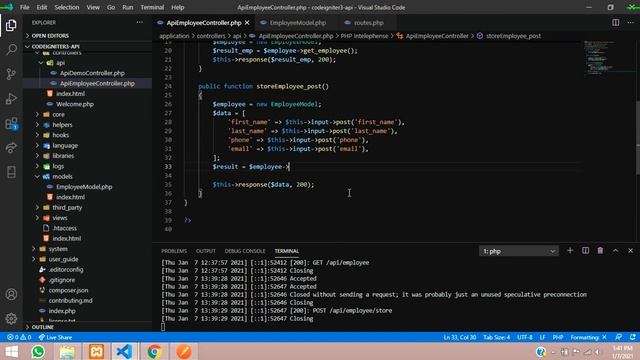Collapse the models folder

tap(87, 177)
